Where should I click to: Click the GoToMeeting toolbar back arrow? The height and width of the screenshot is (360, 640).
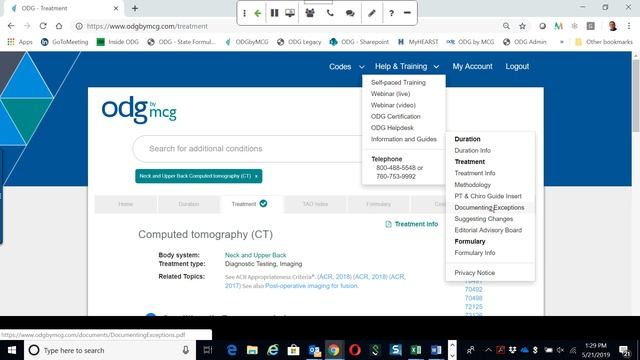[258, 13]
